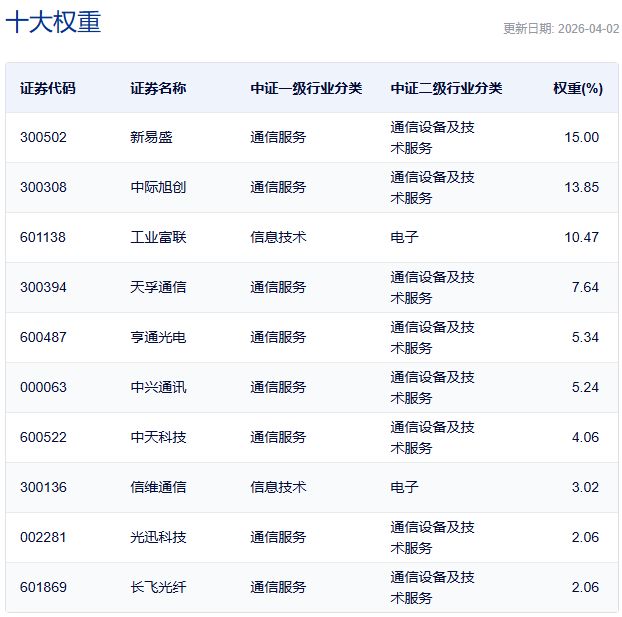This screenshot has height=617, width=622.
Task: Open the 长飞光纤 security name
Action: (158, 587)
